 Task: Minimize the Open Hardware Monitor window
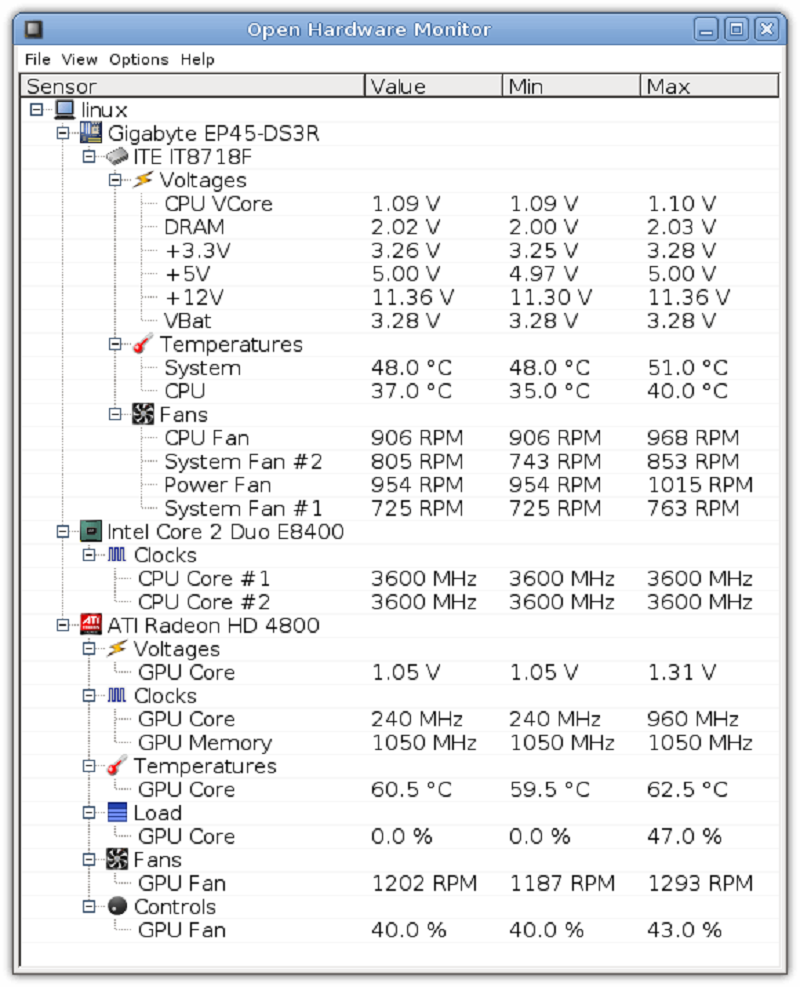click(x=706, y=29)
